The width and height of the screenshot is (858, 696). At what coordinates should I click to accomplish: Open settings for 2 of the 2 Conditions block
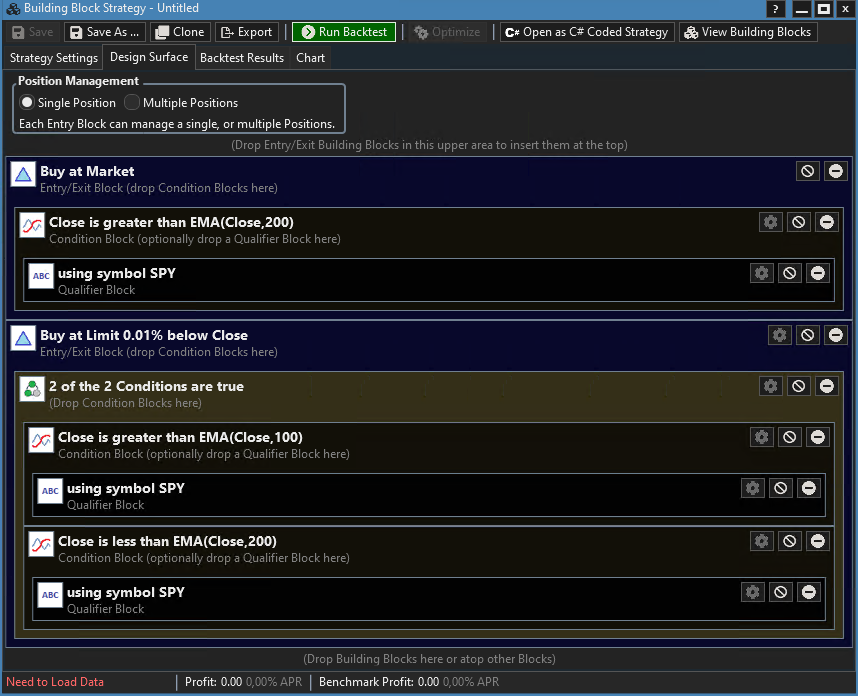pos(770,386)
